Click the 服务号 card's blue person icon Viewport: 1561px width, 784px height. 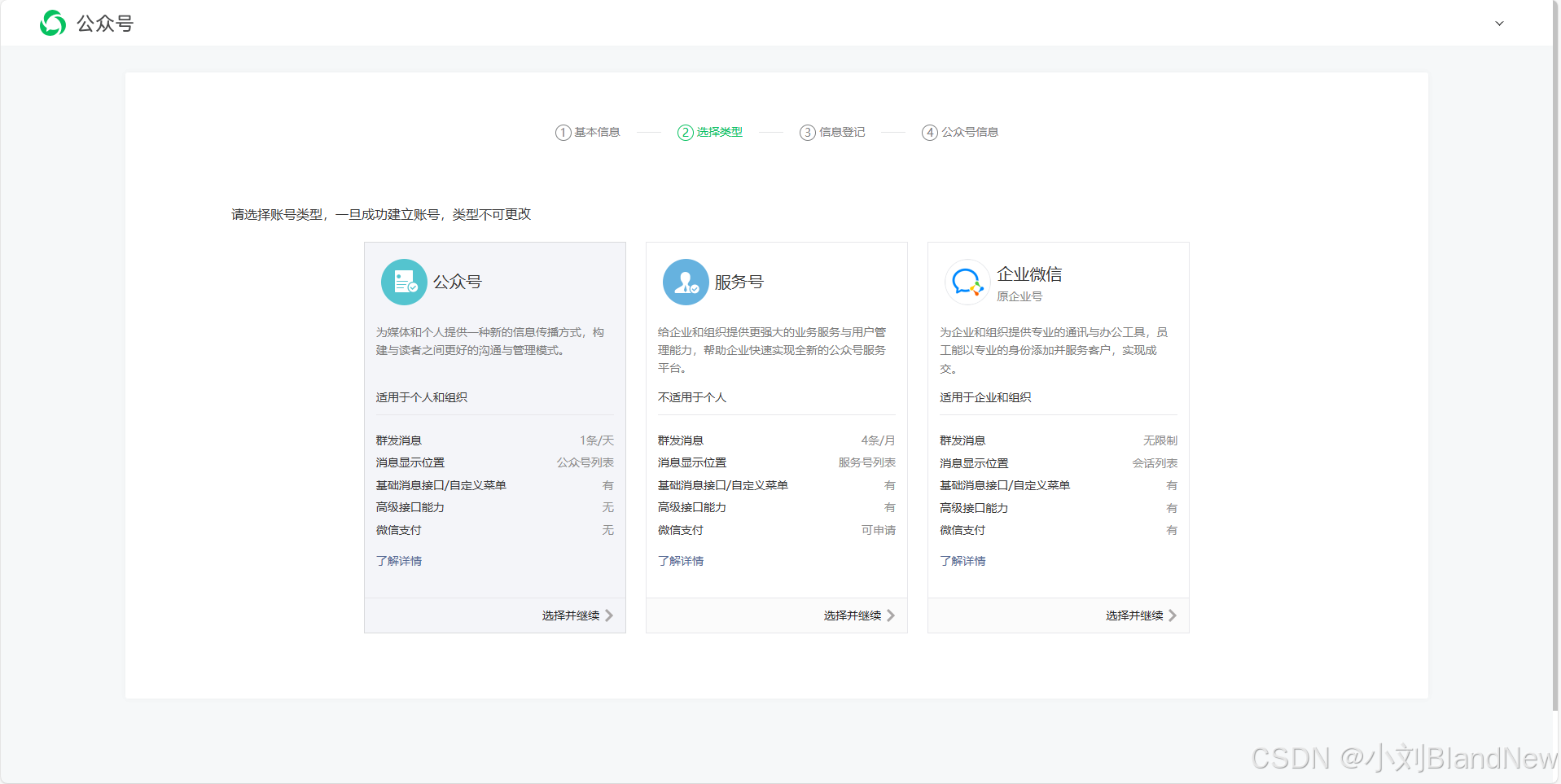[686, 282]
